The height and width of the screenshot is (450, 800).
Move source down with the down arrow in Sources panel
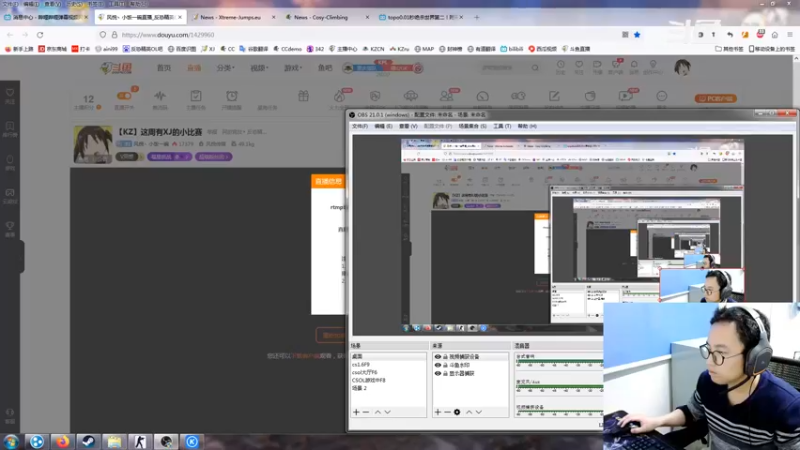tap(479, 412)
